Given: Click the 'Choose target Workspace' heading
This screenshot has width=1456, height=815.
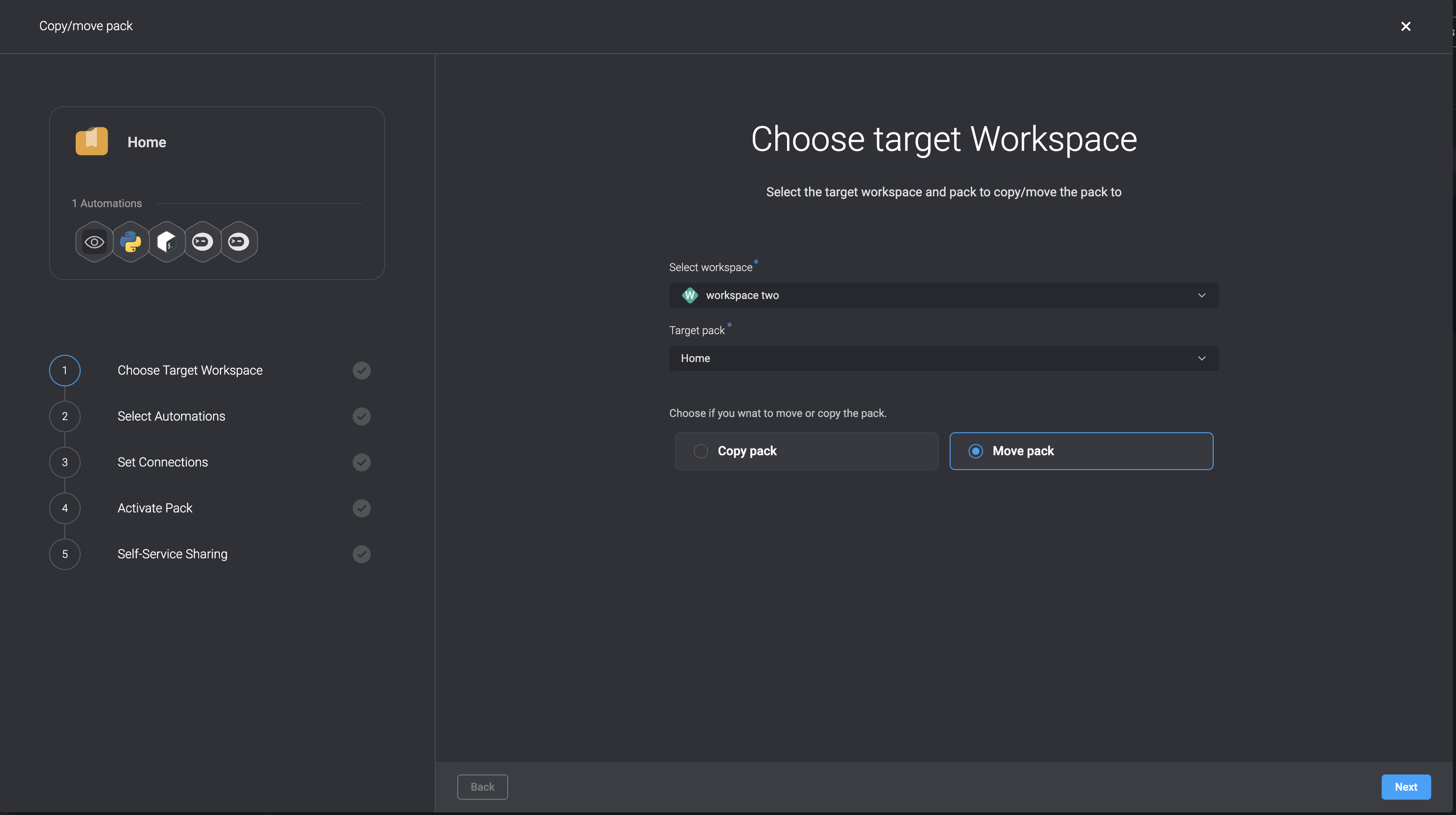Looking at the screenshot, I should [x=944, y=139].
